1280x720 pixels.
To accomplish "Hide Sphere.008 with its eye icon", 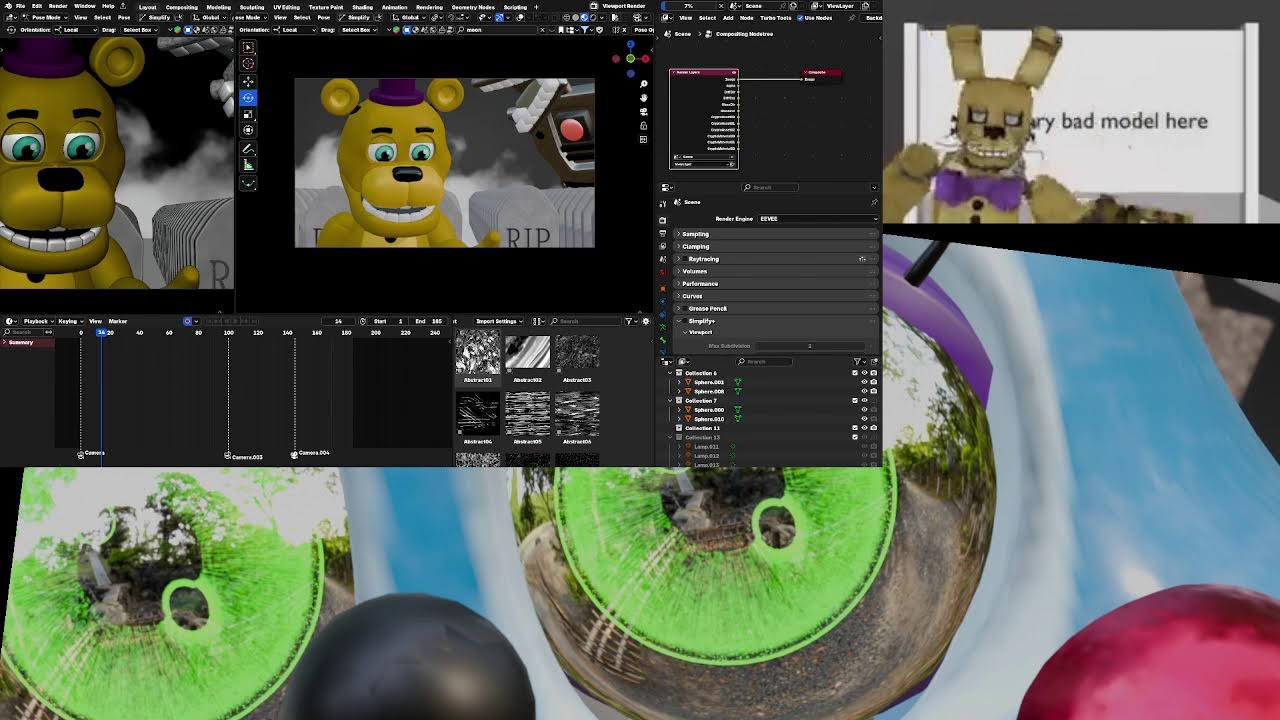I will (865, 391).
